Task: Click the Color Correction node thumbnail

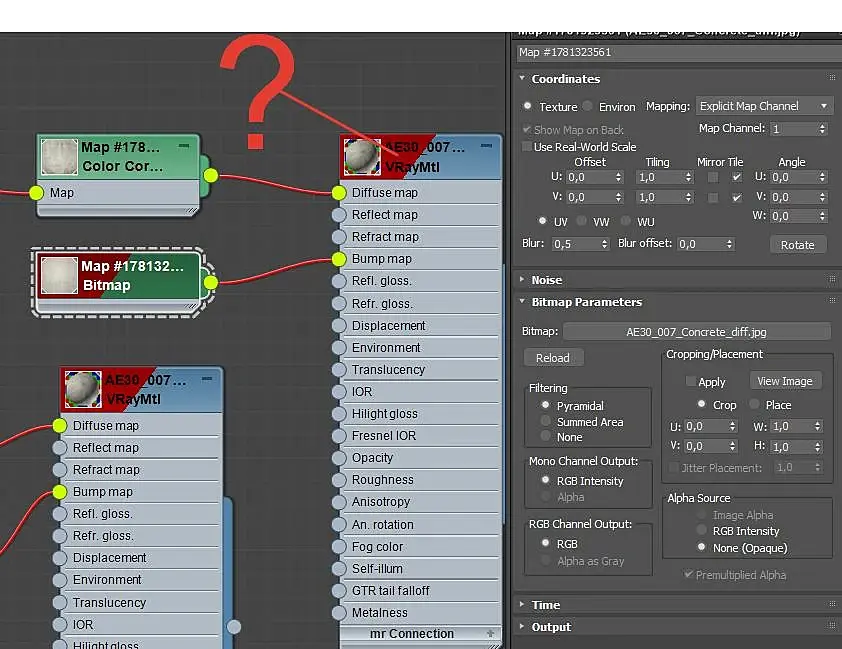Action: coord(59,157)
